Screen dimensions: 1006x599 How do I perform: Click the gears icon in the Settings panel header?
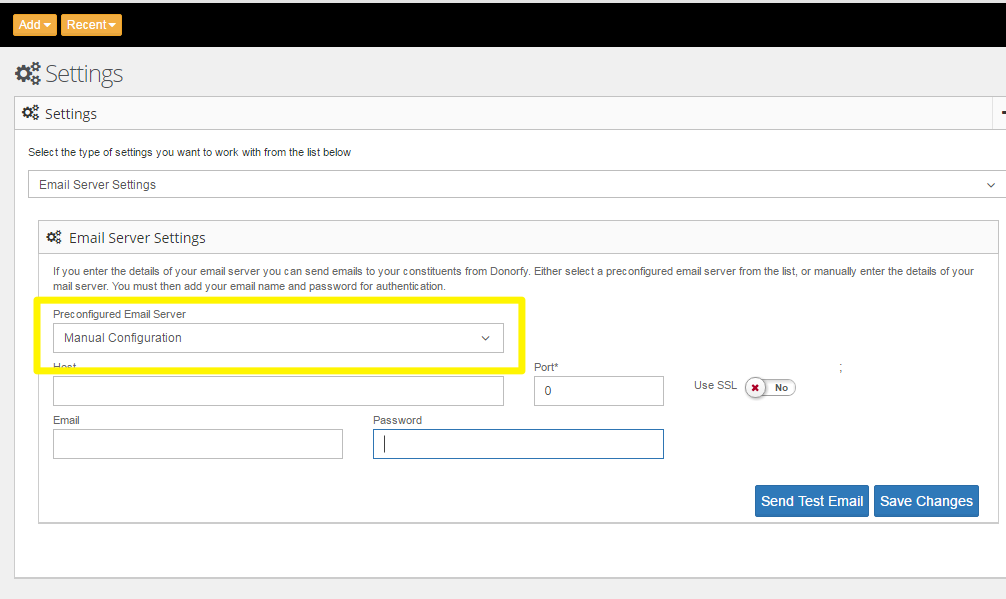point(31,113)
